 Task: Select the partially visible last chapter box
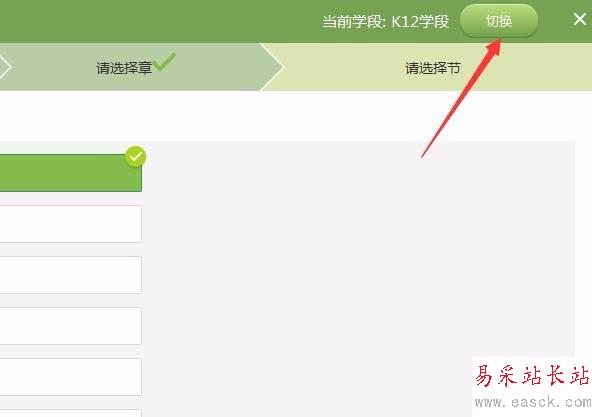[x=71, y=413]
